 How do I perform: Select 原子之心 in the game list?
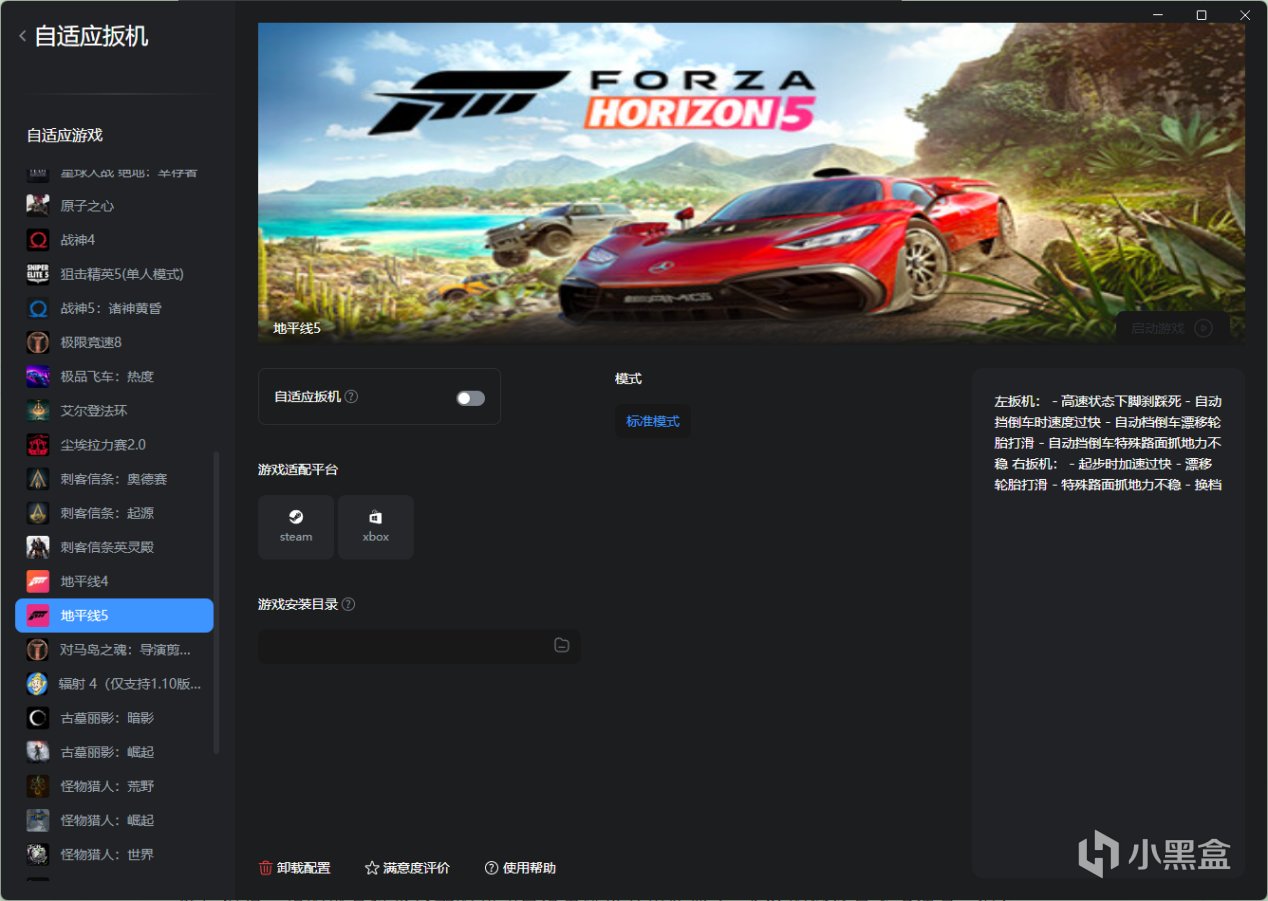[115, 206]
